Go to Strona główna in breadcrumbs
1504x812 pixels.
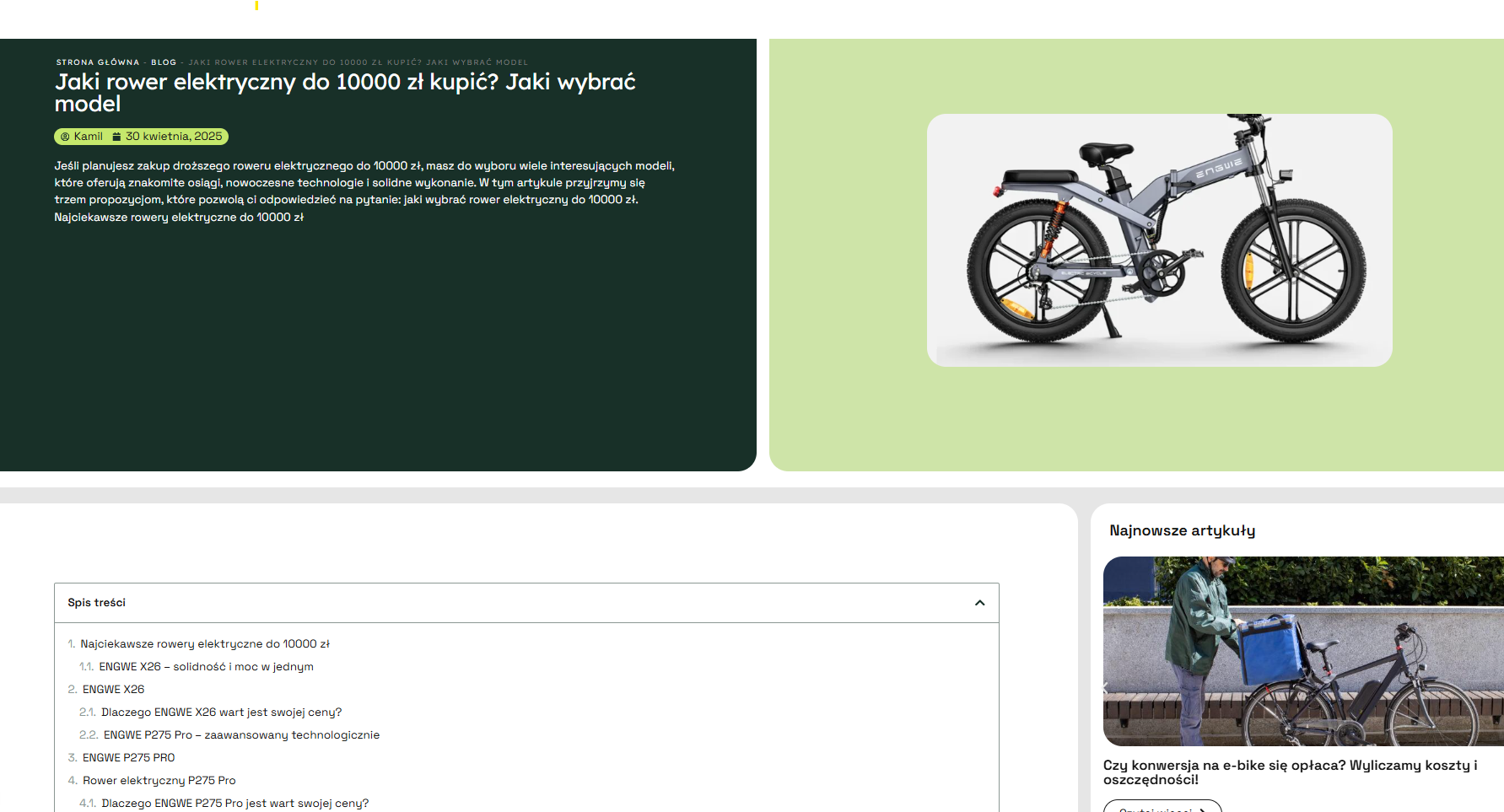click(x=98, y=62)
